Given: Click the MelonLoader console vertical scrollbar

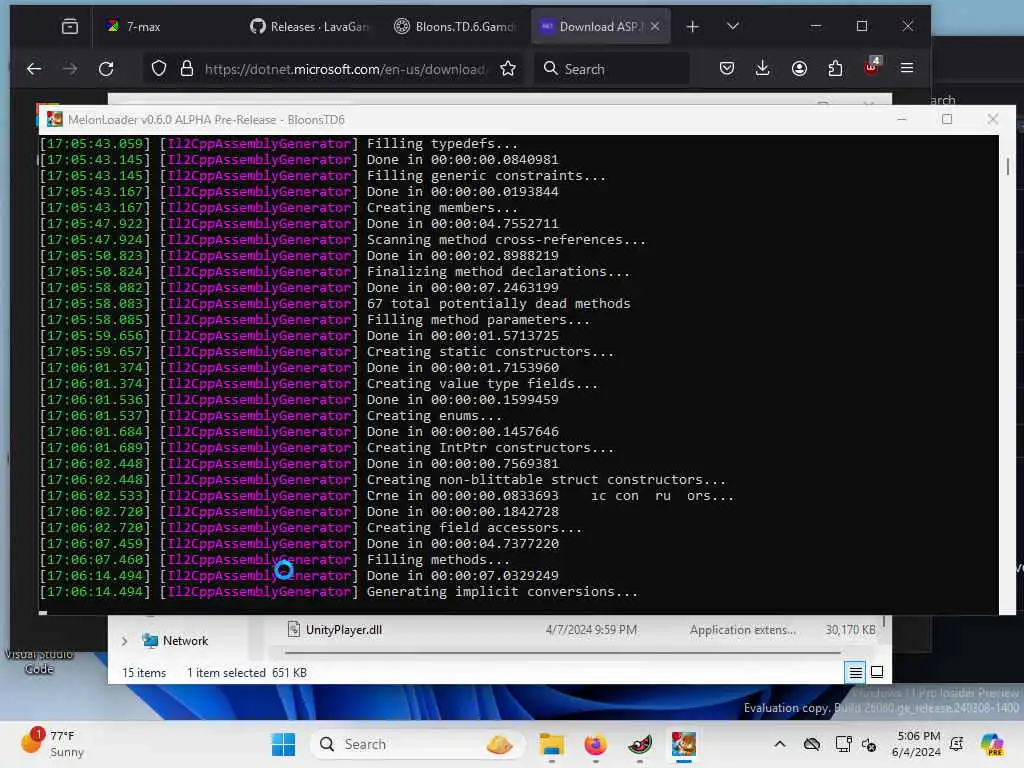Looking at the screenshot, I should 1008,167.
